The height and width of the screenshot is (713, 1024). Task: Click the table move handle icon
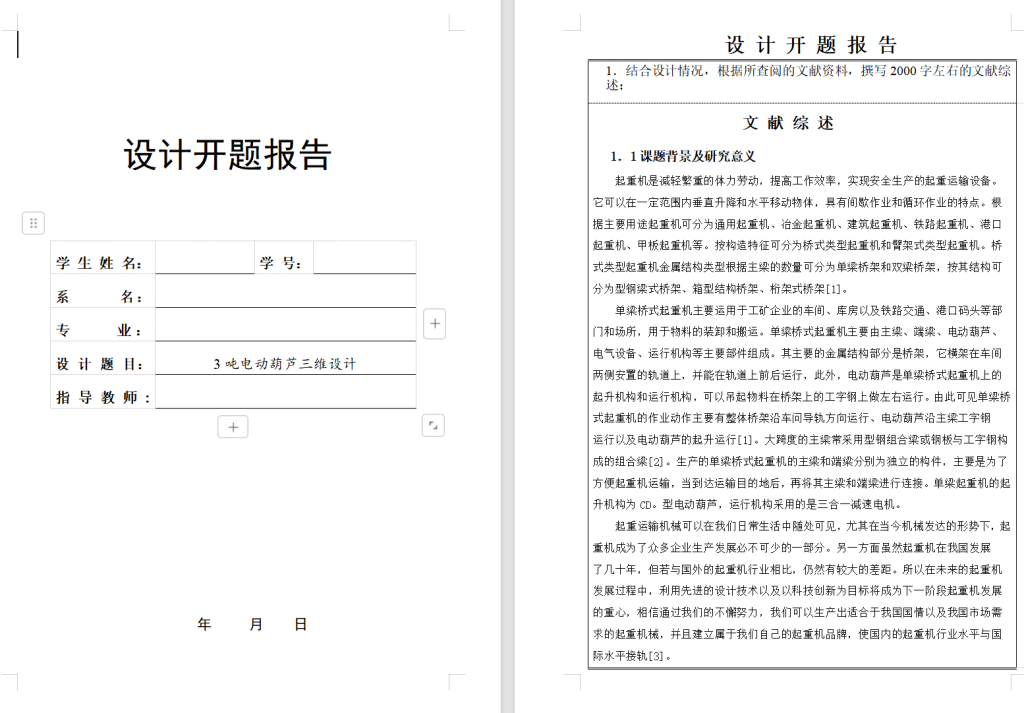tap(33, 223)
